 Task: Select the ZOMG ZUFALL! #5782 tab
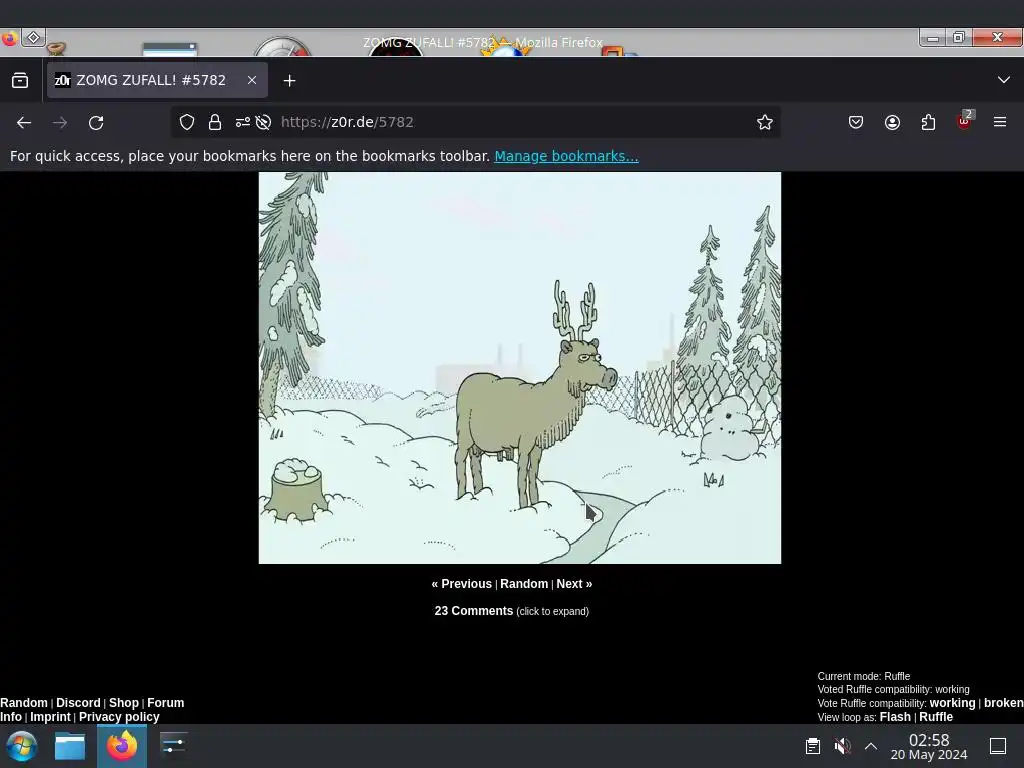click(x=157, y=80)
